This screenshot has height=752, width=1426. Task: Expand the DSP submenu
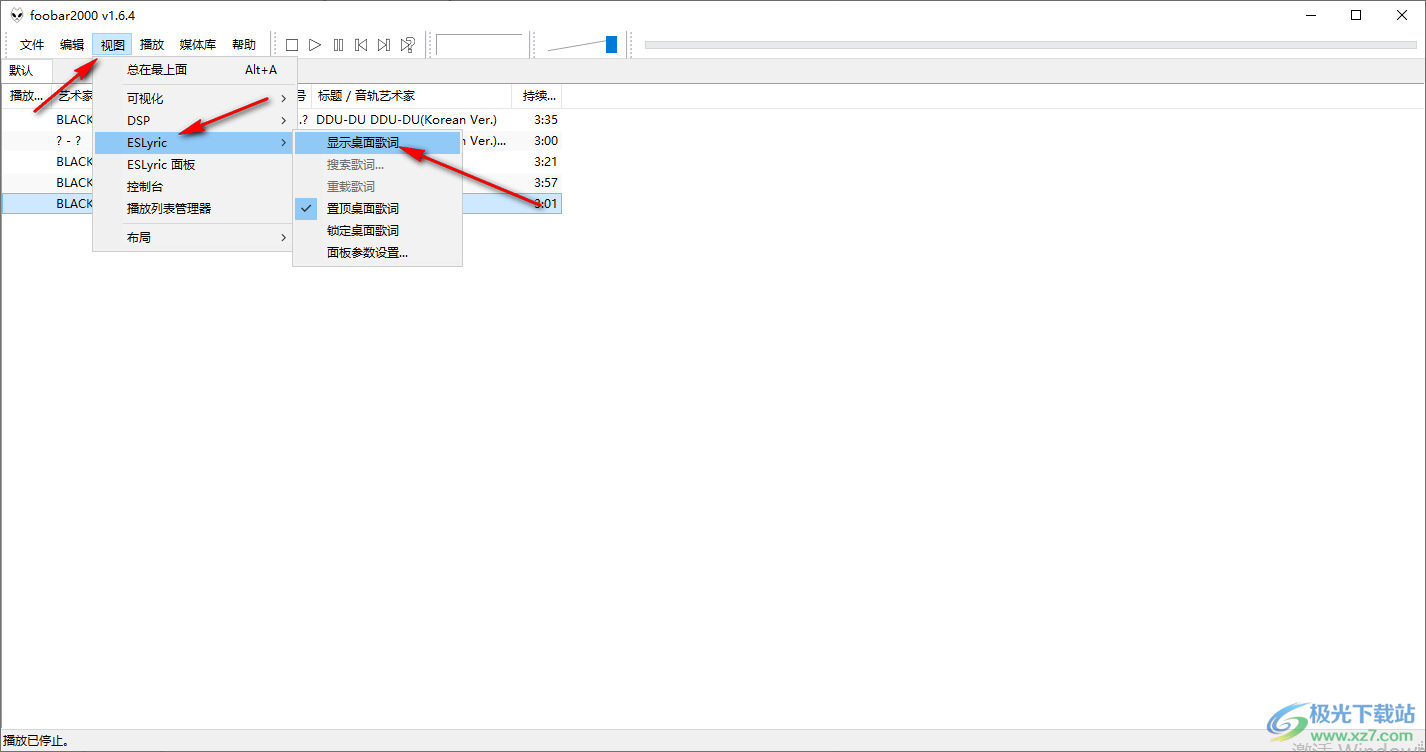point(194,121)
